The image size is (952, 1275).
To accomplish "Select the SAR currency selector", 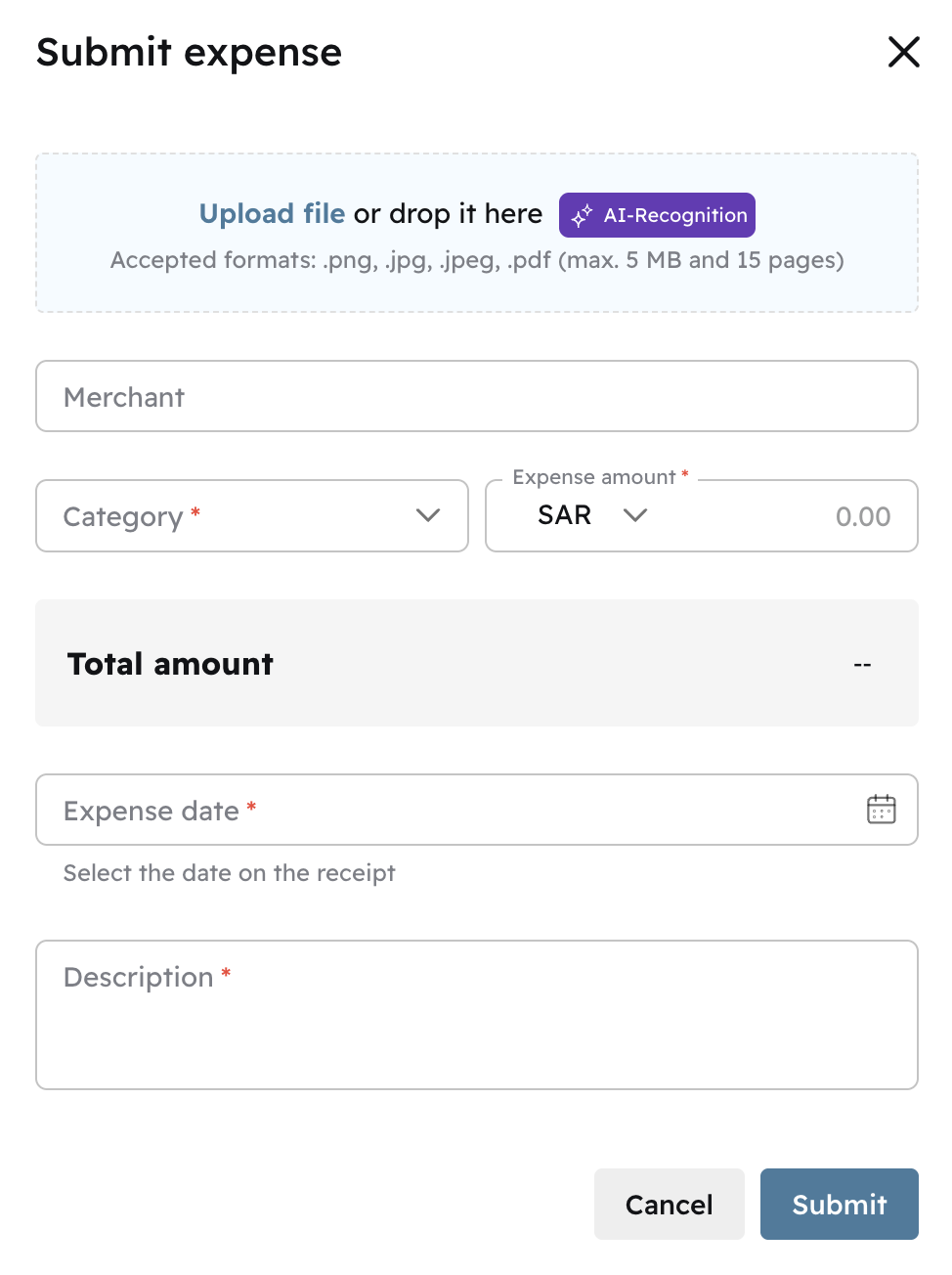I will (x=565, y=515).
